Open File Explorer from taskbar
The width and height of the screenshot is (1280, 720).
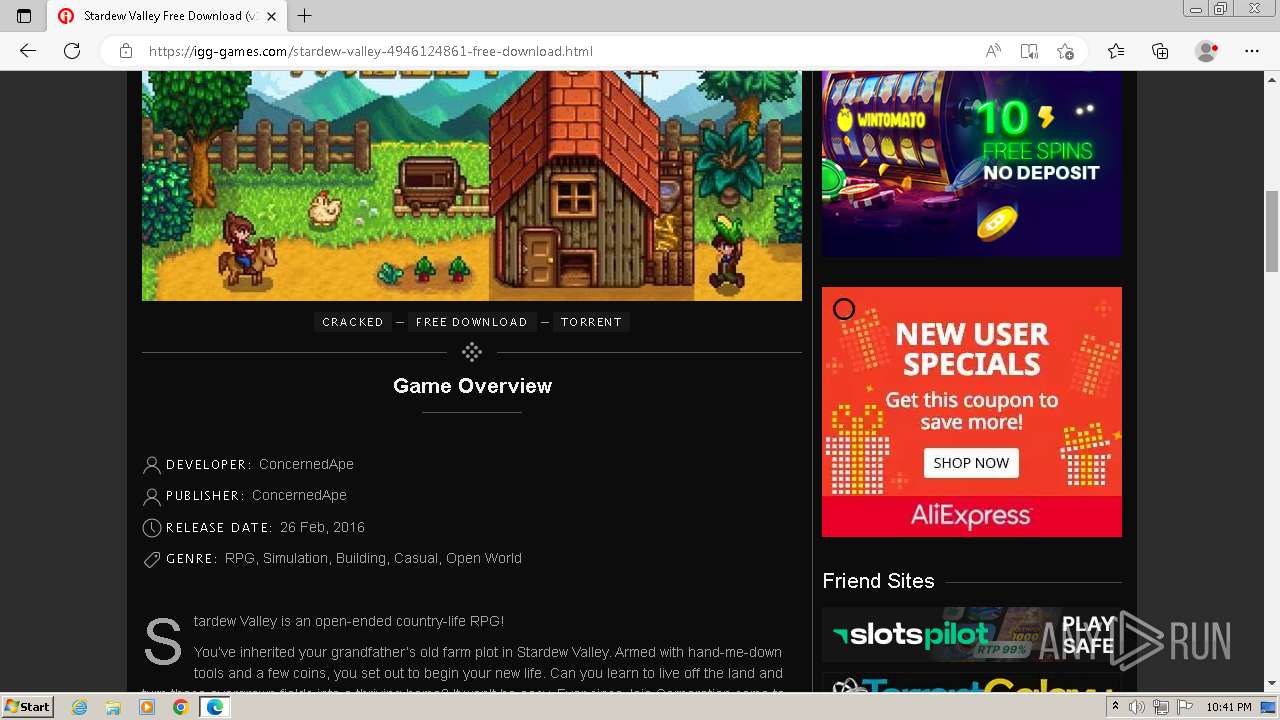pyautogui.click(x=113, y=707)
